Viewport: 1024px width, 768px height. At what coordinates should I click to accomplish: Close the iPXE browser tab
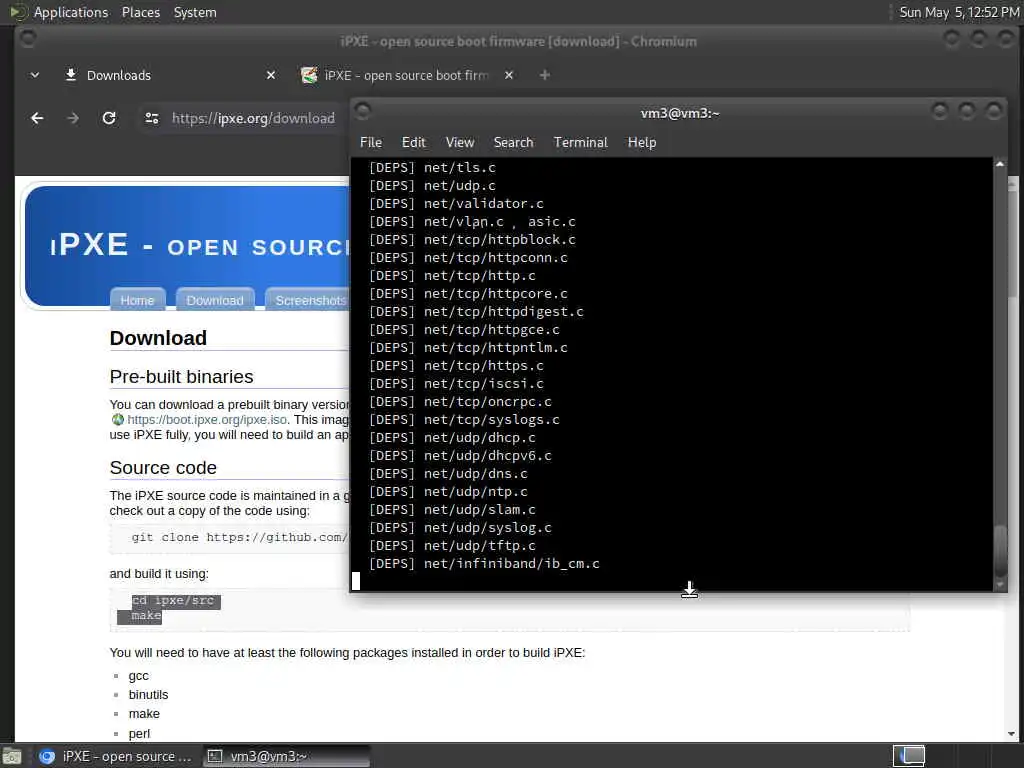[x=509, y=76]
